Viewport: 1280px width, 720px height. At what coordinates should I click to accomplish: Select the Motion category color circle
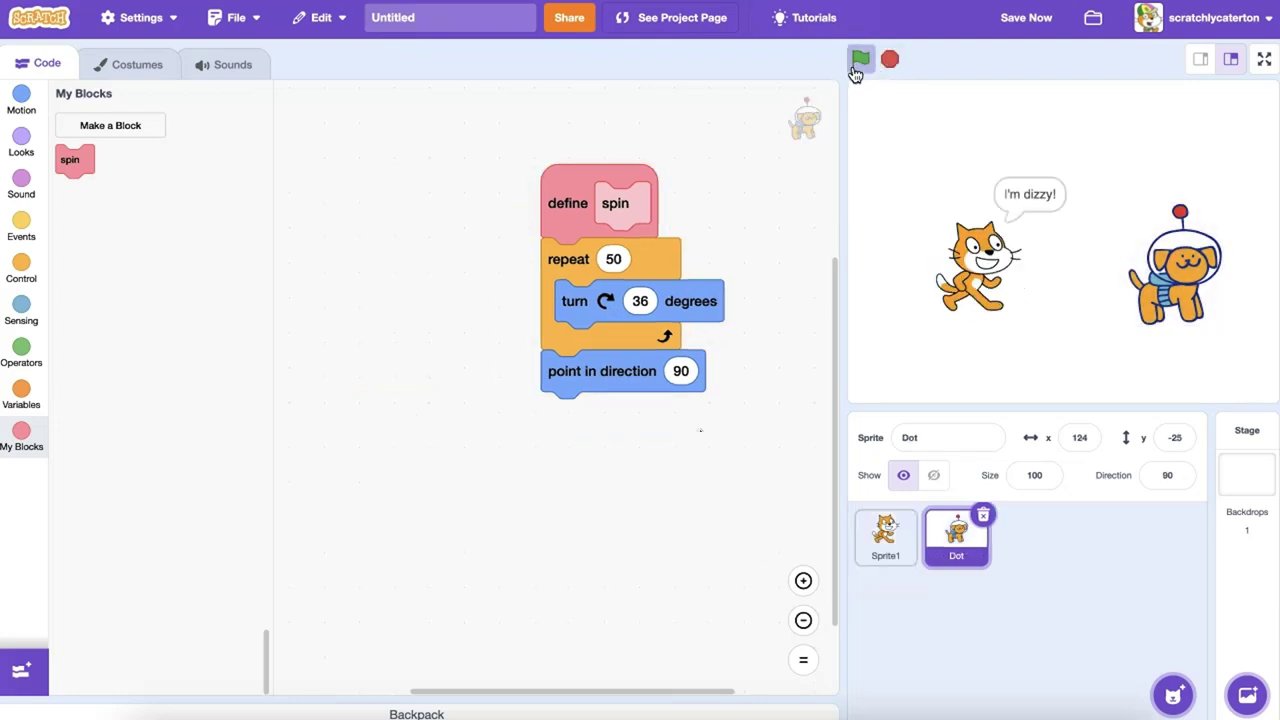[21, 94]
